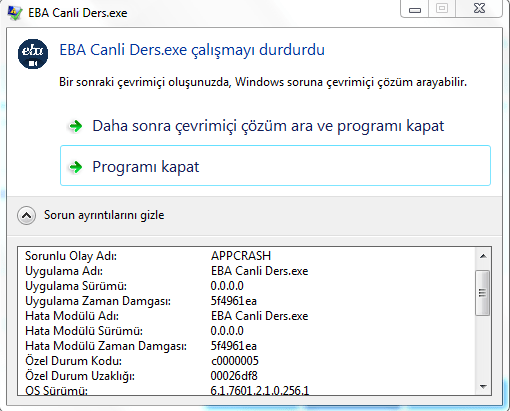Click the 'Özel Durum Uzaklığı:' label
The image size is (510, 411).
(x=80, y=376)
